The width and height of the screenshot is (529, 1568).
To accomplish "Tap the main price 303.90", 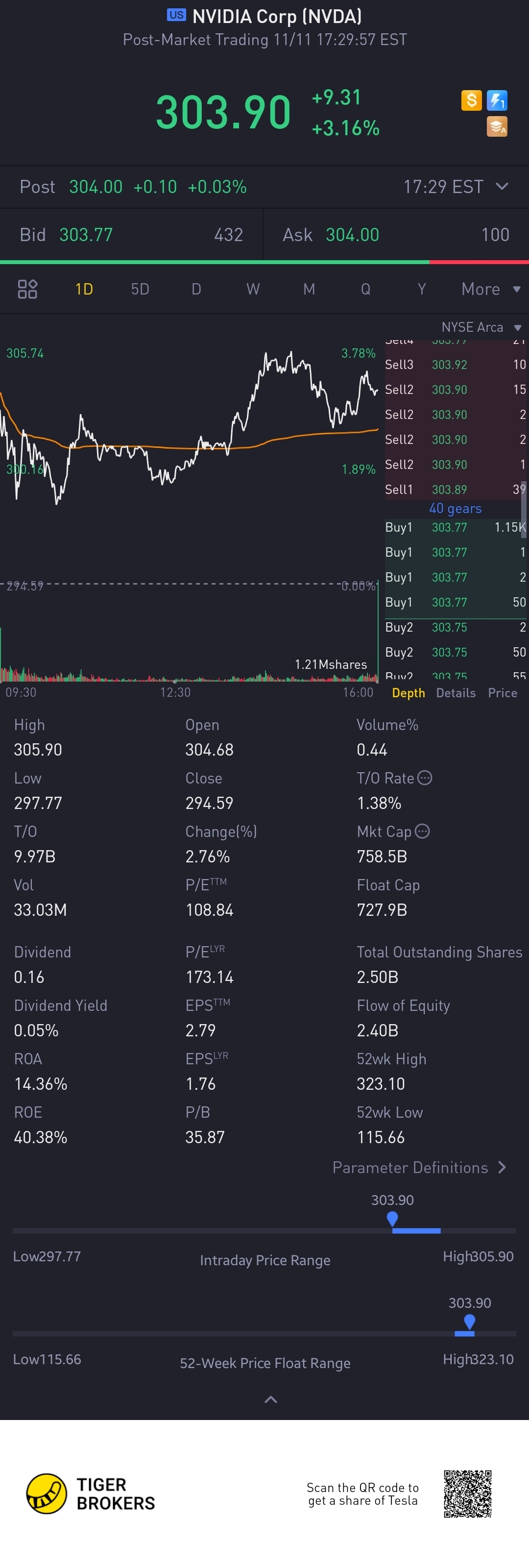I will click(x=223, y=112).
